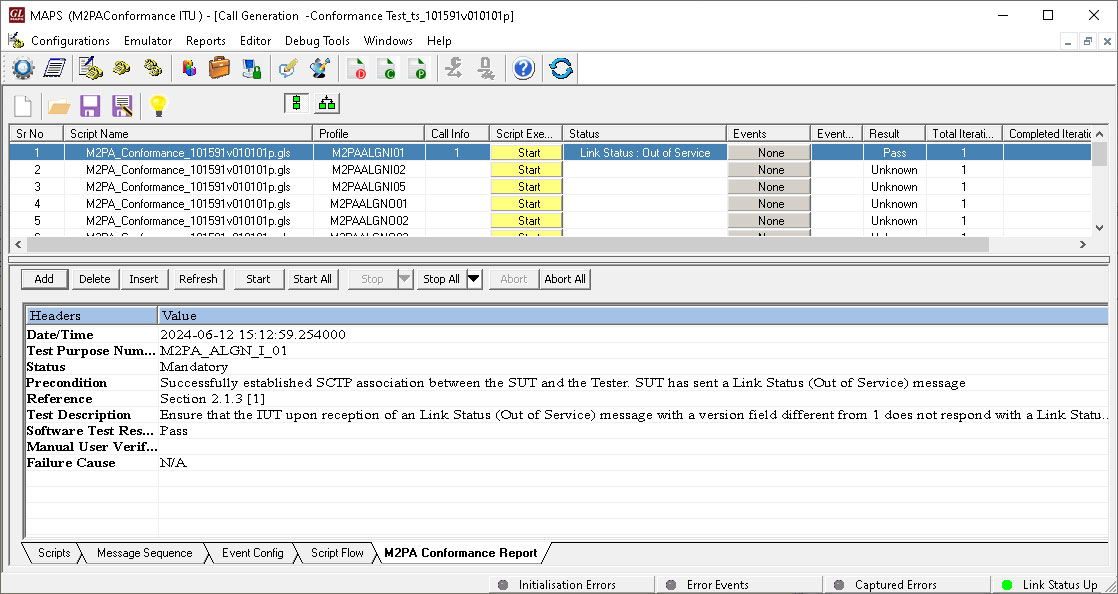Click the Script Name column header

tap(188, 133)
